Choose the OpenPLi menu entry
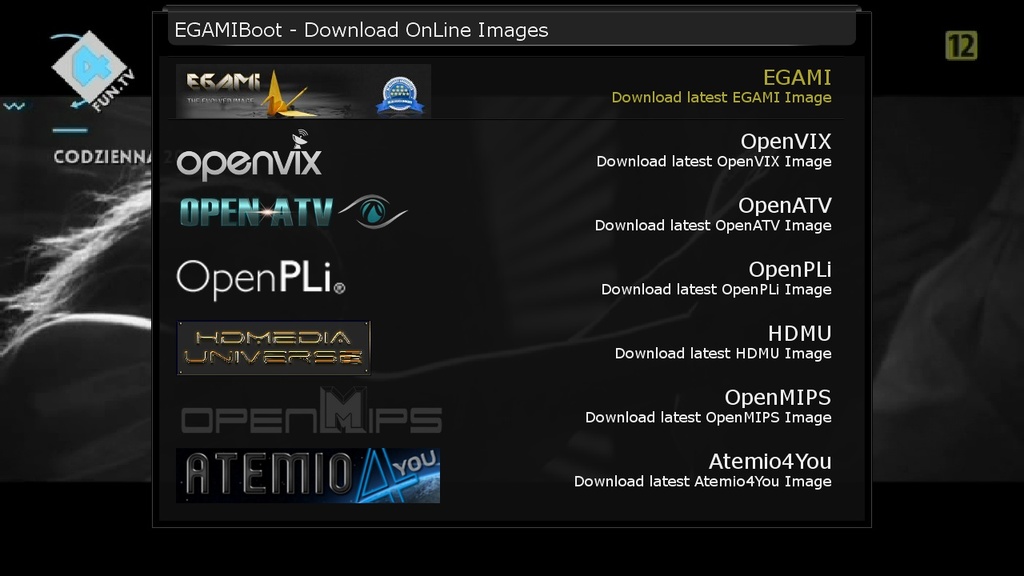This screenshot has width=1024, height=576. pyautogui.click(x=505, y=280)
